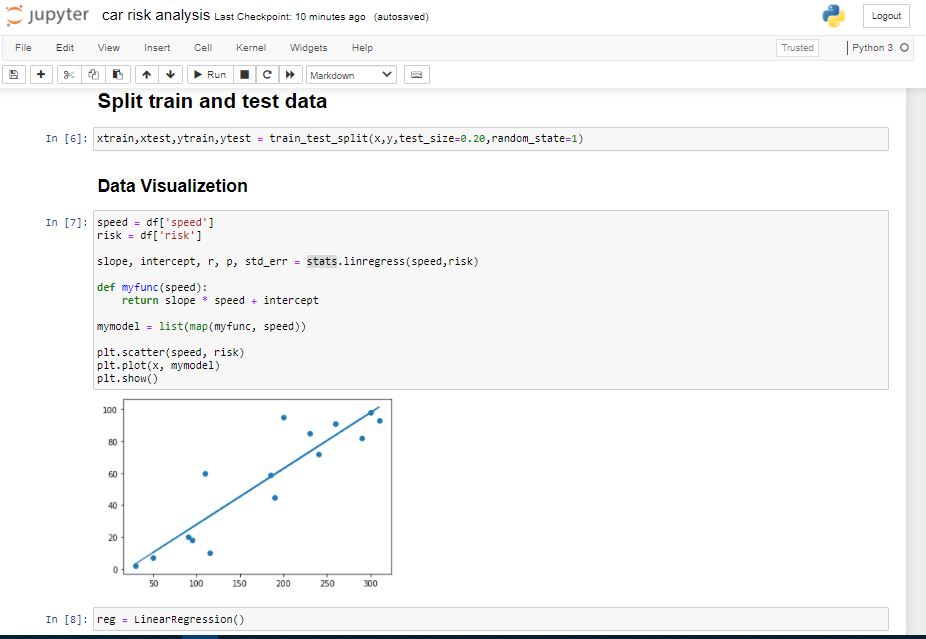Open the Widgets menu
This screenshot has width=926, height=639.
coord(308,48)
